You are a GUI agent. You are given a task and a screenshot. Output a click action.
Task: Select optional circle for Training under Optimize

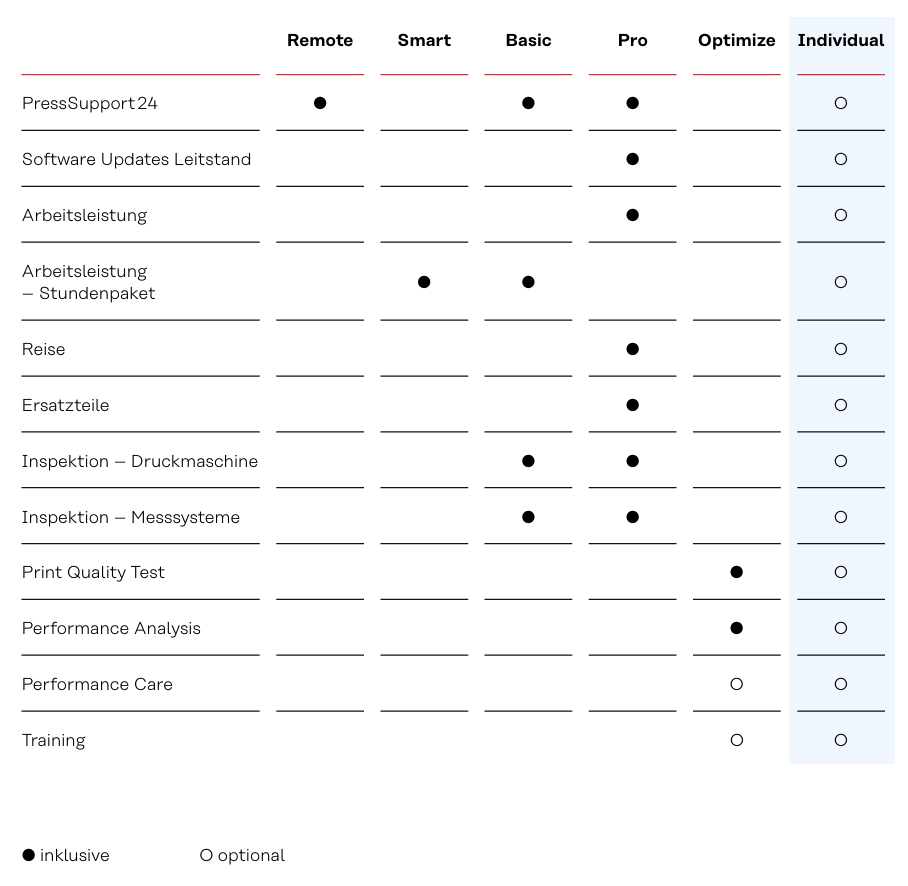(737, 740)
